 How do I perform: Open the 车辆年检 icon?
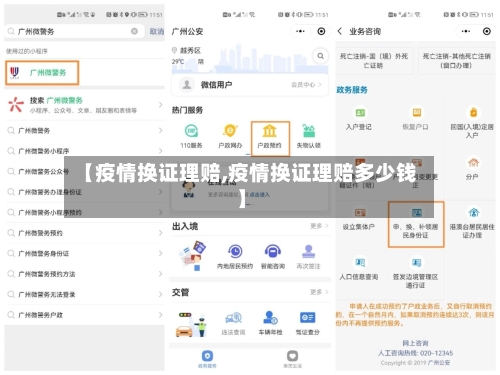270,318
